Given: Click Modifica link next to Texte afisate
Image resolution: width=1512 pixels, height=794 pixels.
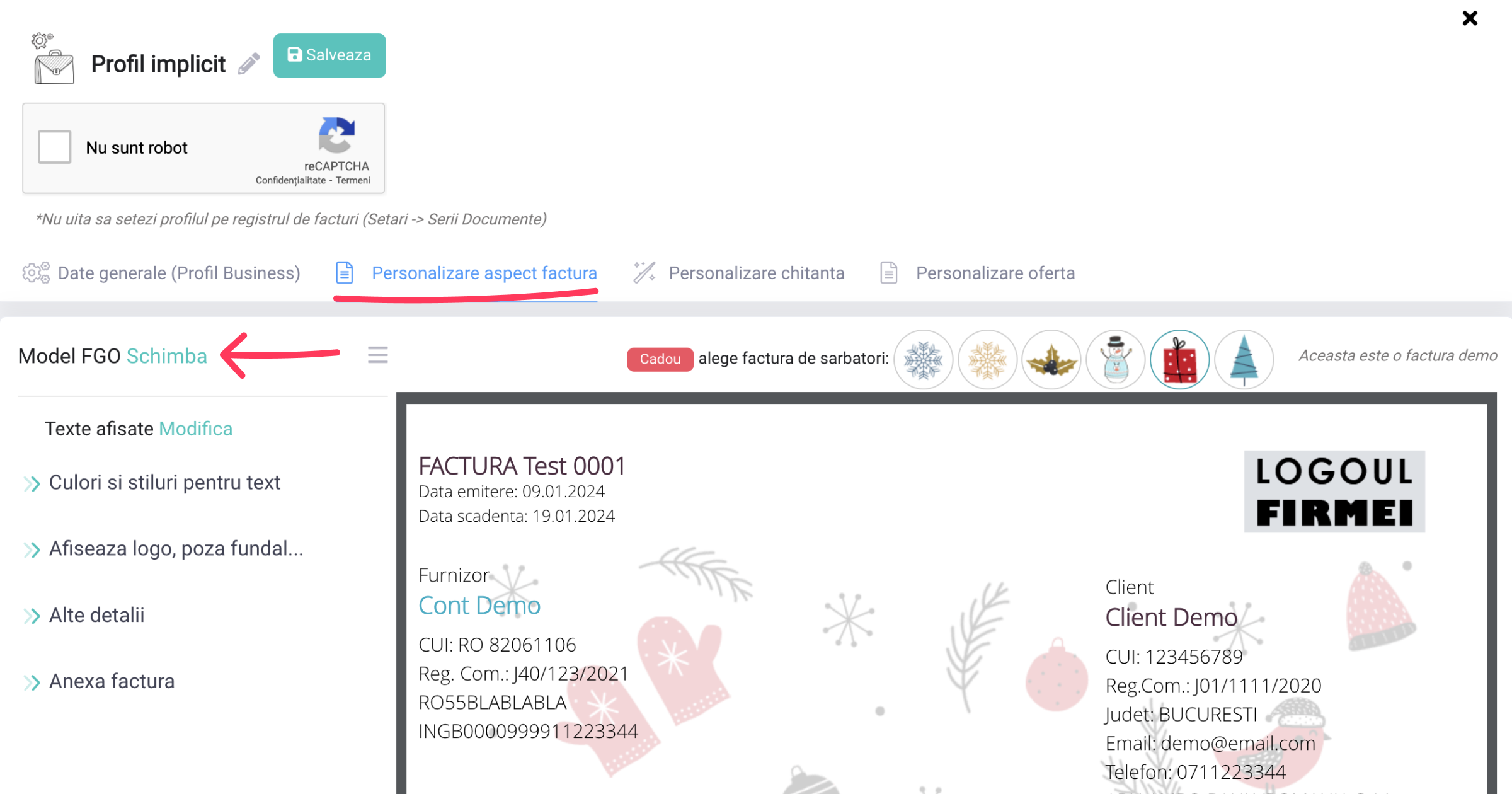Looking at the screenshot, I should point(196,429).
